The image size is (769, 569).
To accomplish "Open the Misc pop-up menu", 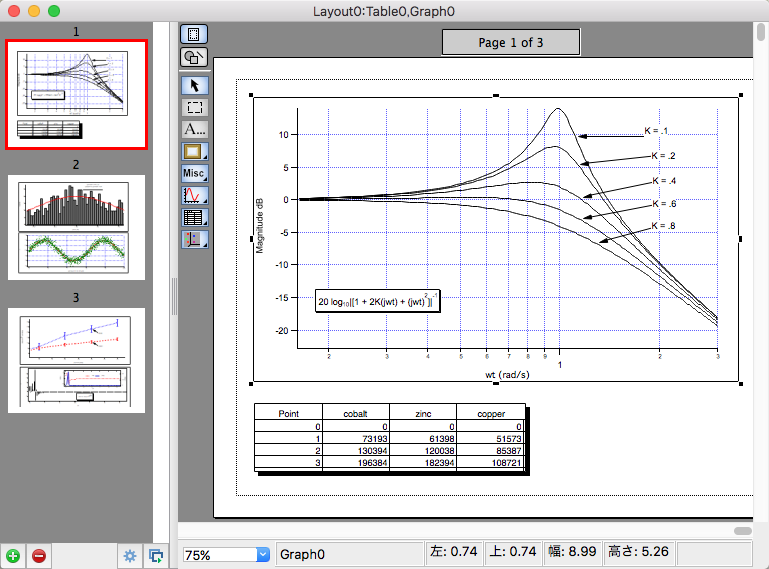I will [x=195, y=173].
